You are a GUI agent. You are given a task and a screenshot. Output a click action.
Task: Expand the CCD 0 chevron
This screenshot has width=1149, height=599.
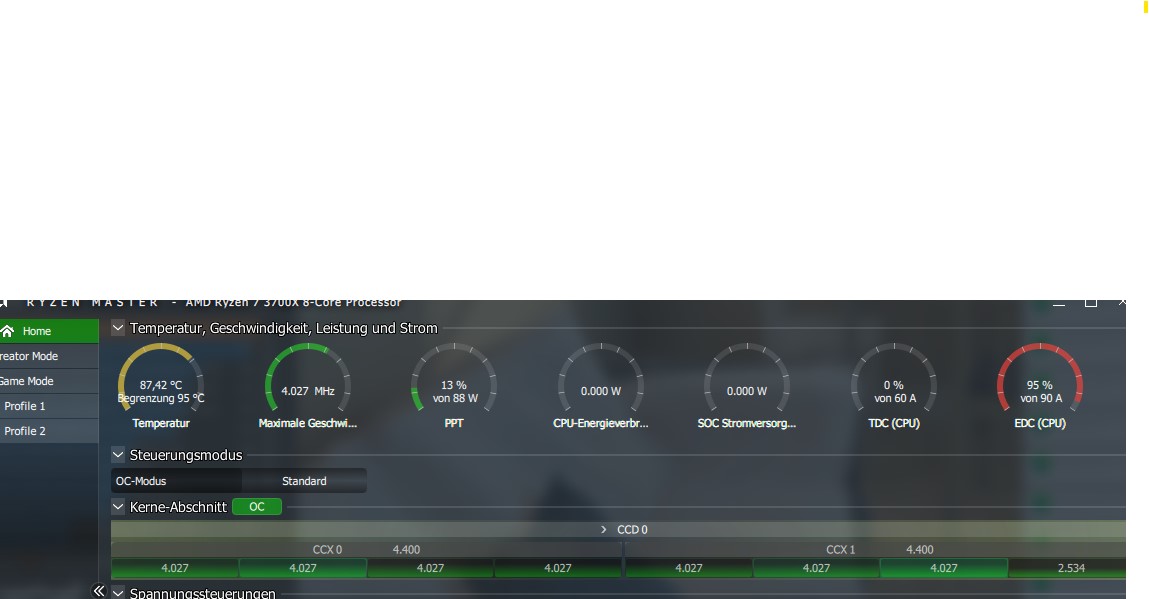click(x=604, y=529)
